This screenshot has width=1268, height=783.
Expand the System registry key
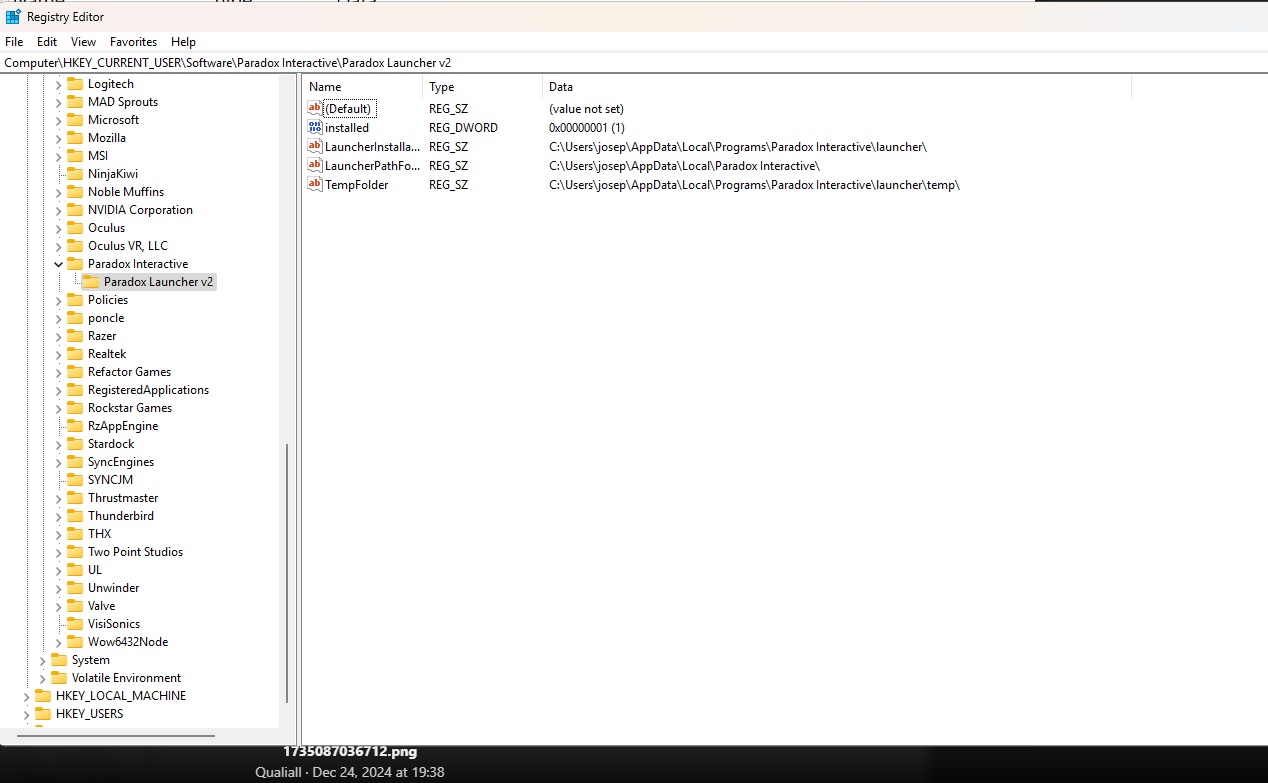[42, 660]
